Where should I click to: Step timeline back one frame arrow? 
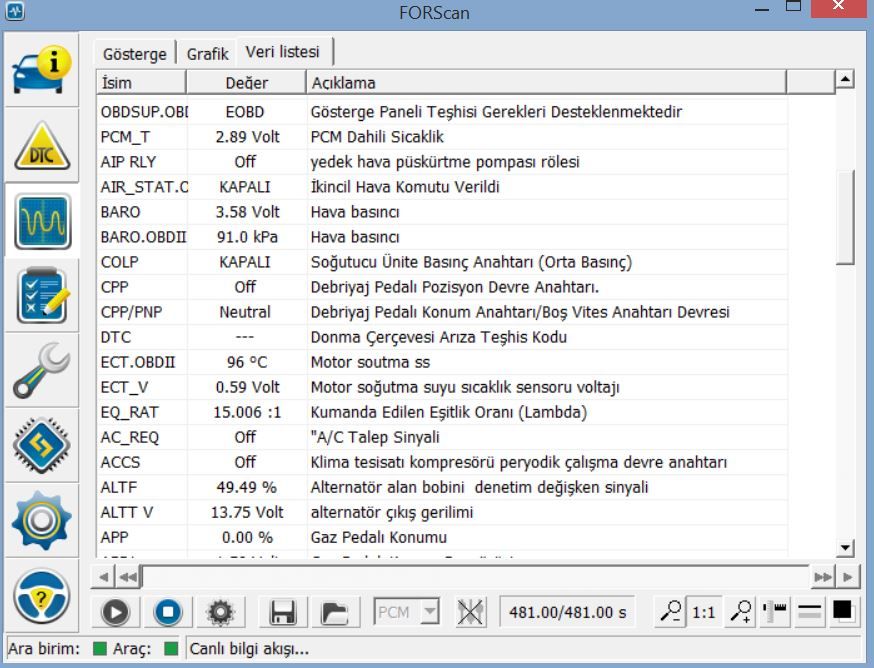[x=104, y=577]
